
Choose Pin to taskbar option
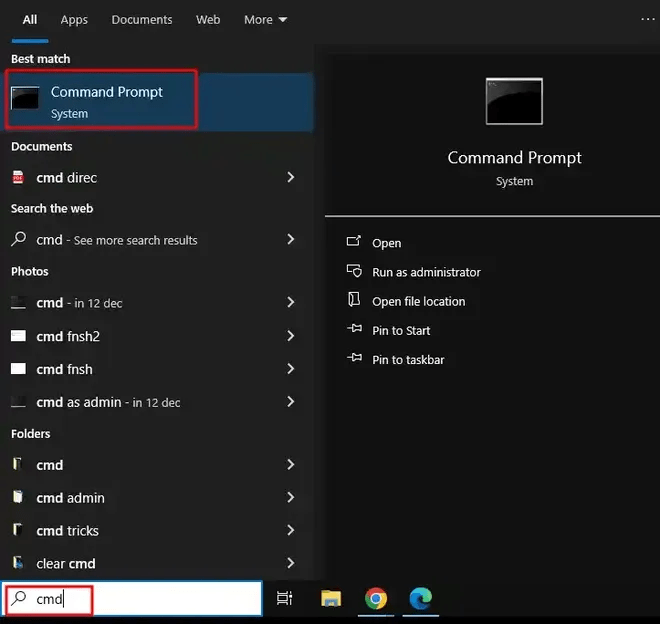click(408, 359)
